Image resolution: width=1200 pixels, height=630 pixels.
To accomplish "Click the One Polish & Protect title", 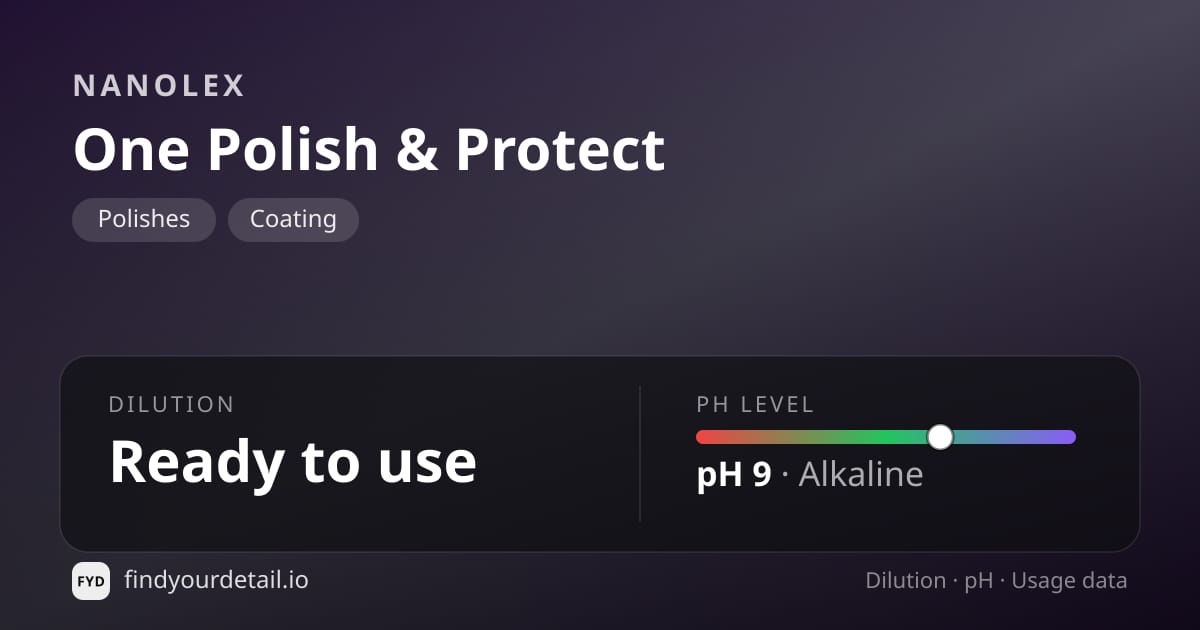I will pos(369,150).
